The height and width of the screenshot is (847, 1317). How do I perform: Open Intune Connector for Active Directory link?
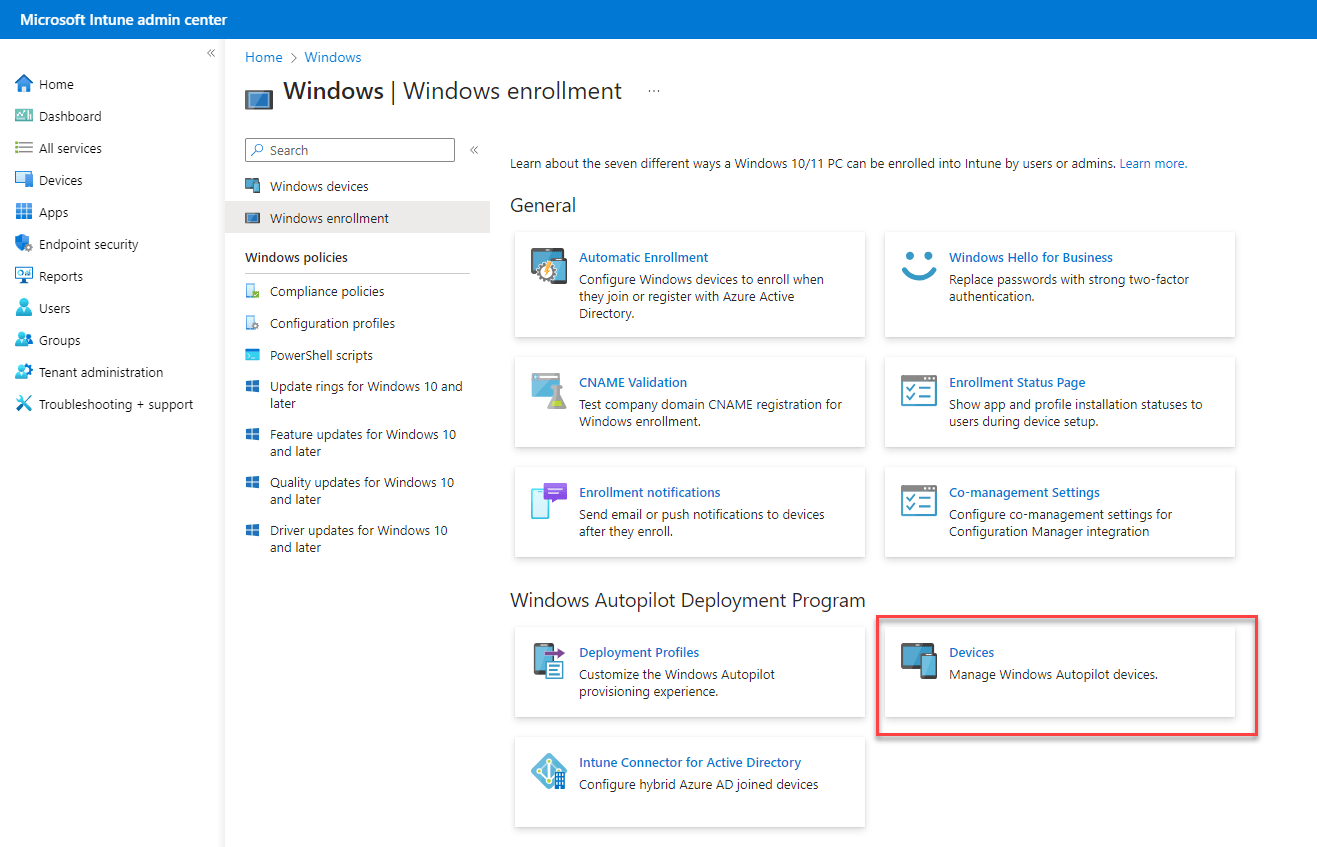[x=690, y=762]
